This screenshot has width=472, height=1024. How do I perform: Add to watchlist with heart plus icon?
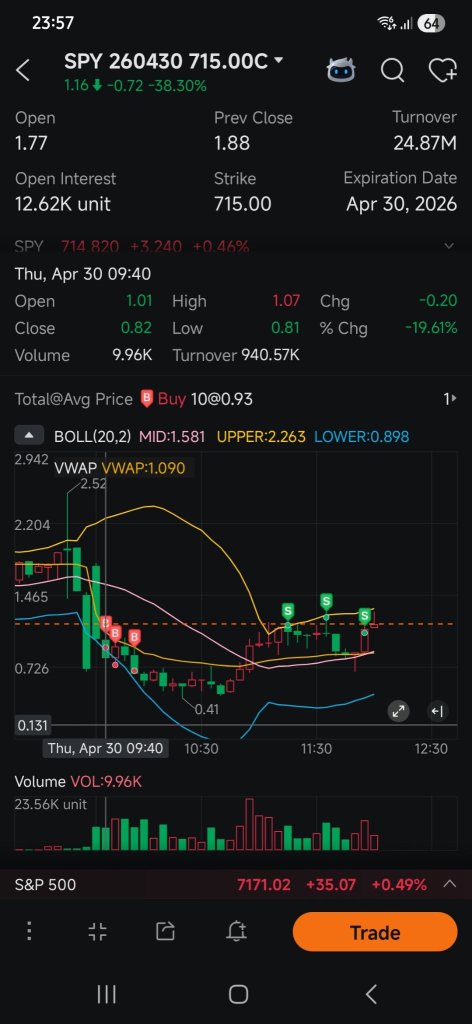click(x=442, y=70)
